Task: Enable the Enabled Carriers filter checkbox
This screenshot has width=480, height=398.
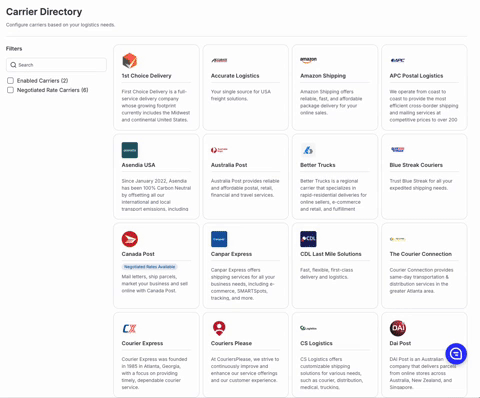Action: pos(11,81)
